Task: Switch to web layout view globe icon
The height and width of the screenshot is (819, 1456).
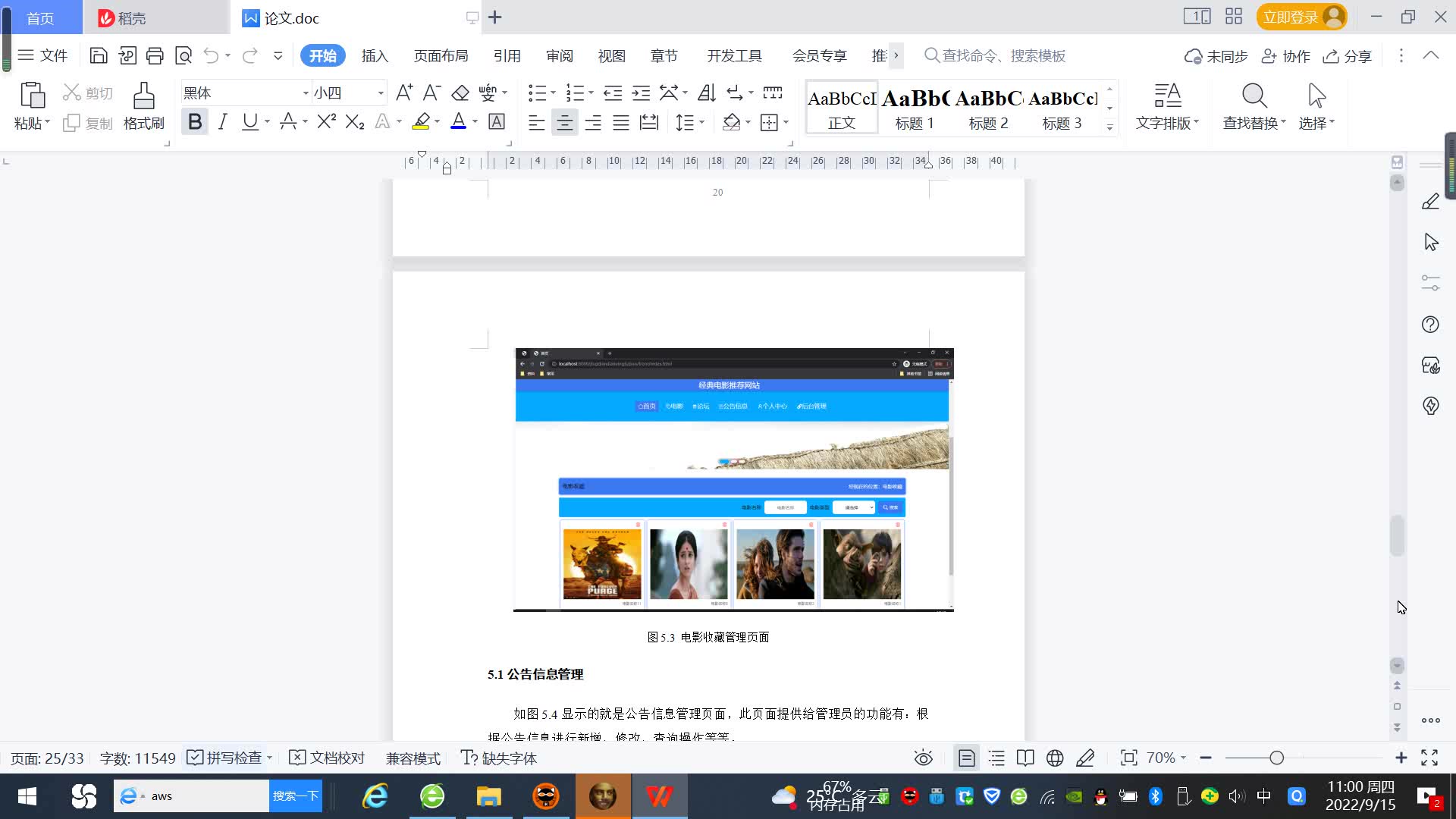Action: [x=1055, y=758]
